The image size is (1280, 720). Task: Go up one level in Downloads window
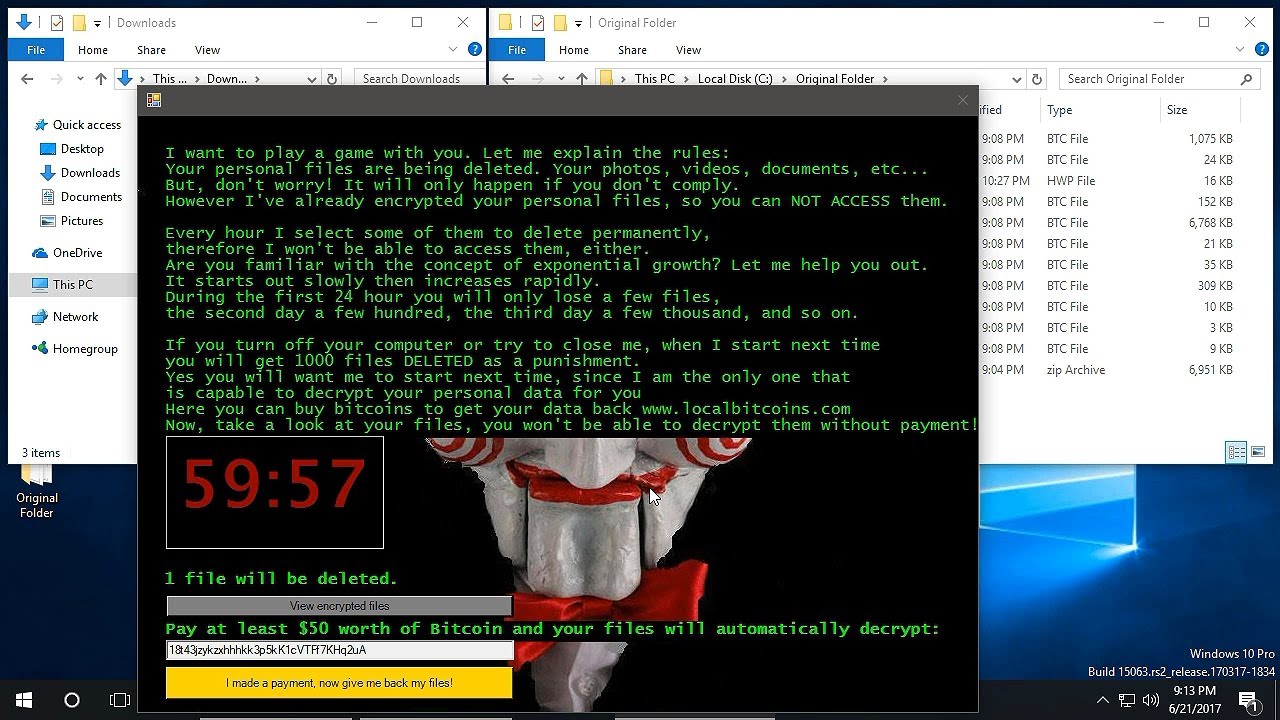coord(100,79)
